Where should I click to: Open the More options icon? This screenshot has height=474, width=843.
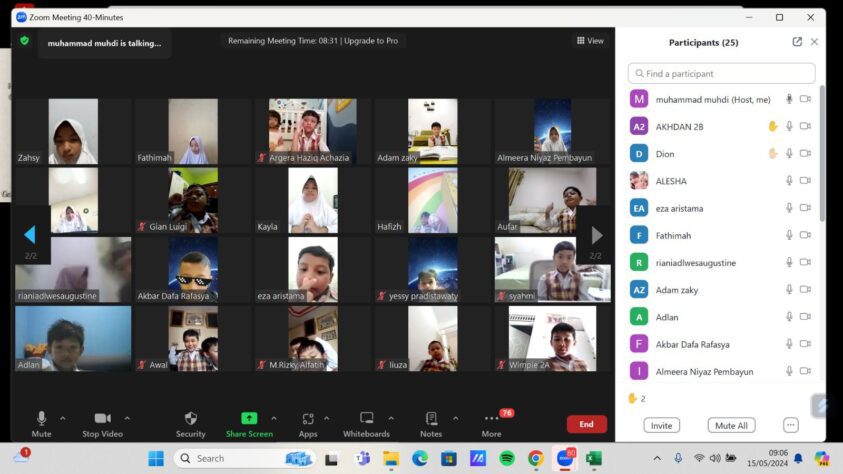click(490, 418)
